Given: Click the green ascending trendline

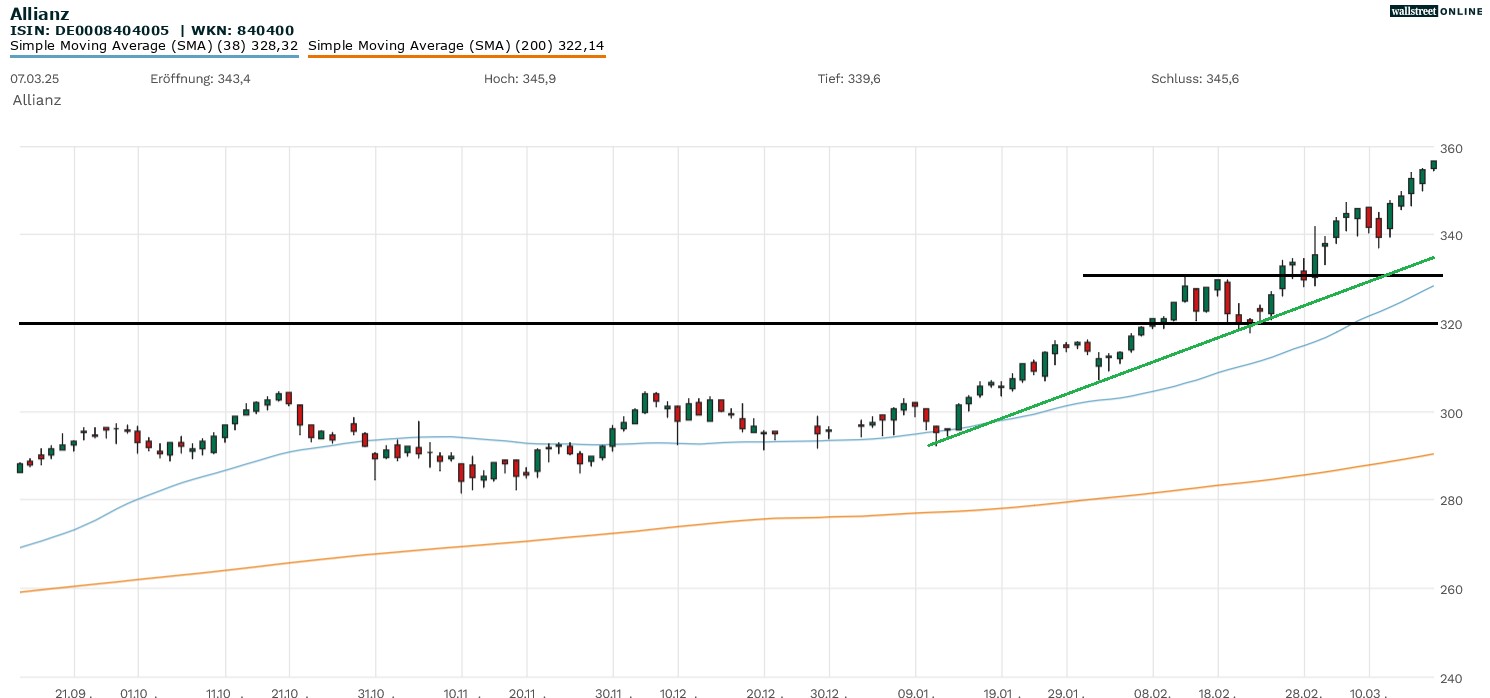Looking at the screenshot, I should [x=1180, y=351].
